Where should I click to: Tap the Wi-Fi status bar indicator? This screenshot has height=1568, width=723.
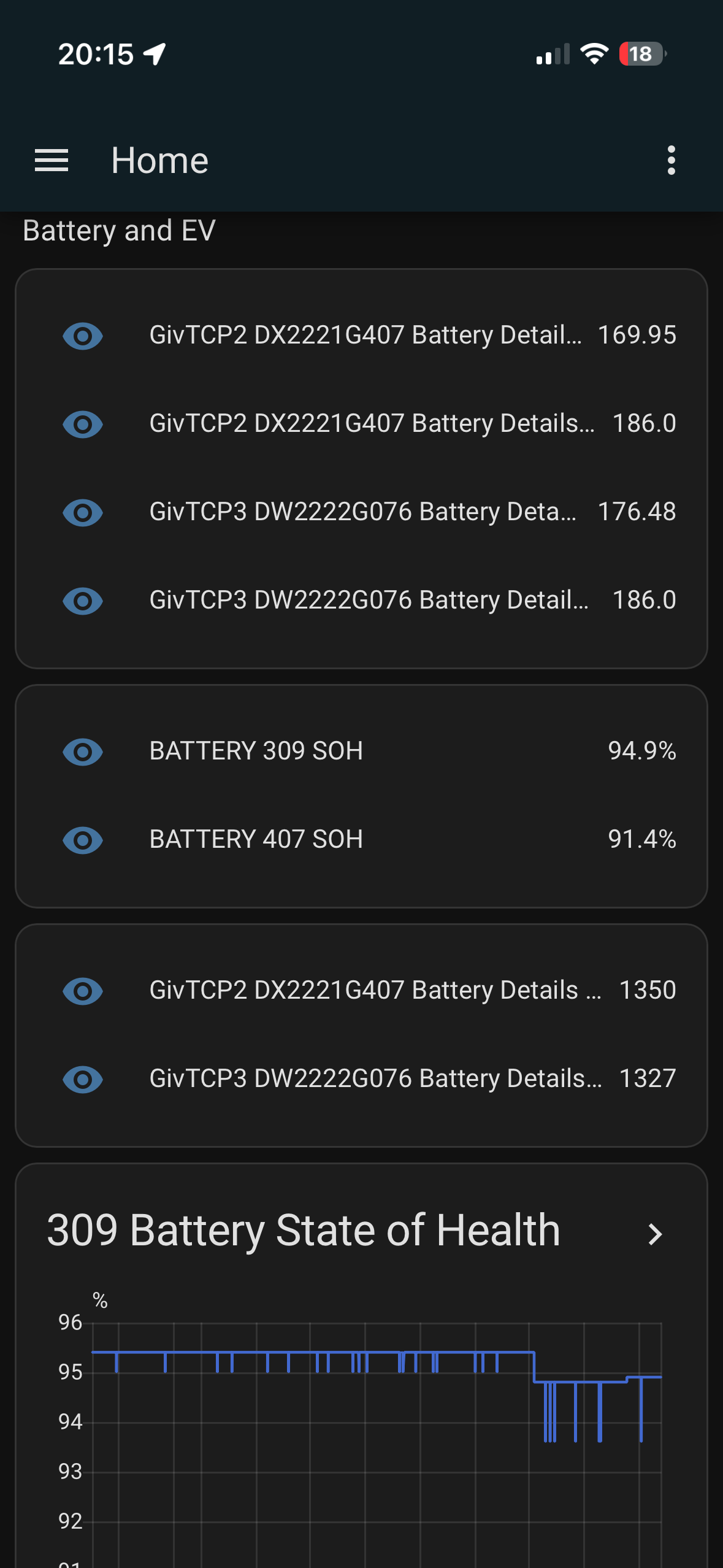pyautogui.click(x=594, y=54)
